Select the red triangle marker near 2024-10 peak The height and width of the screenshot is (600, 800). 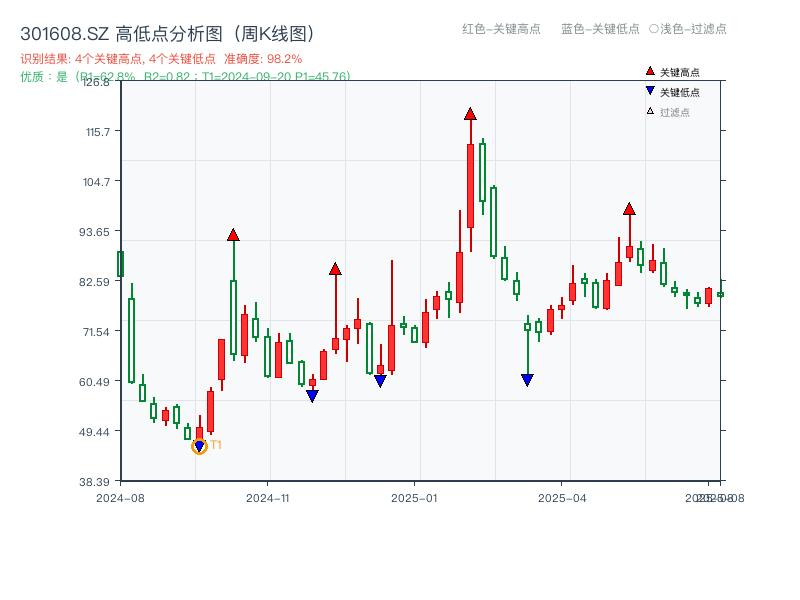coord(233,235)
